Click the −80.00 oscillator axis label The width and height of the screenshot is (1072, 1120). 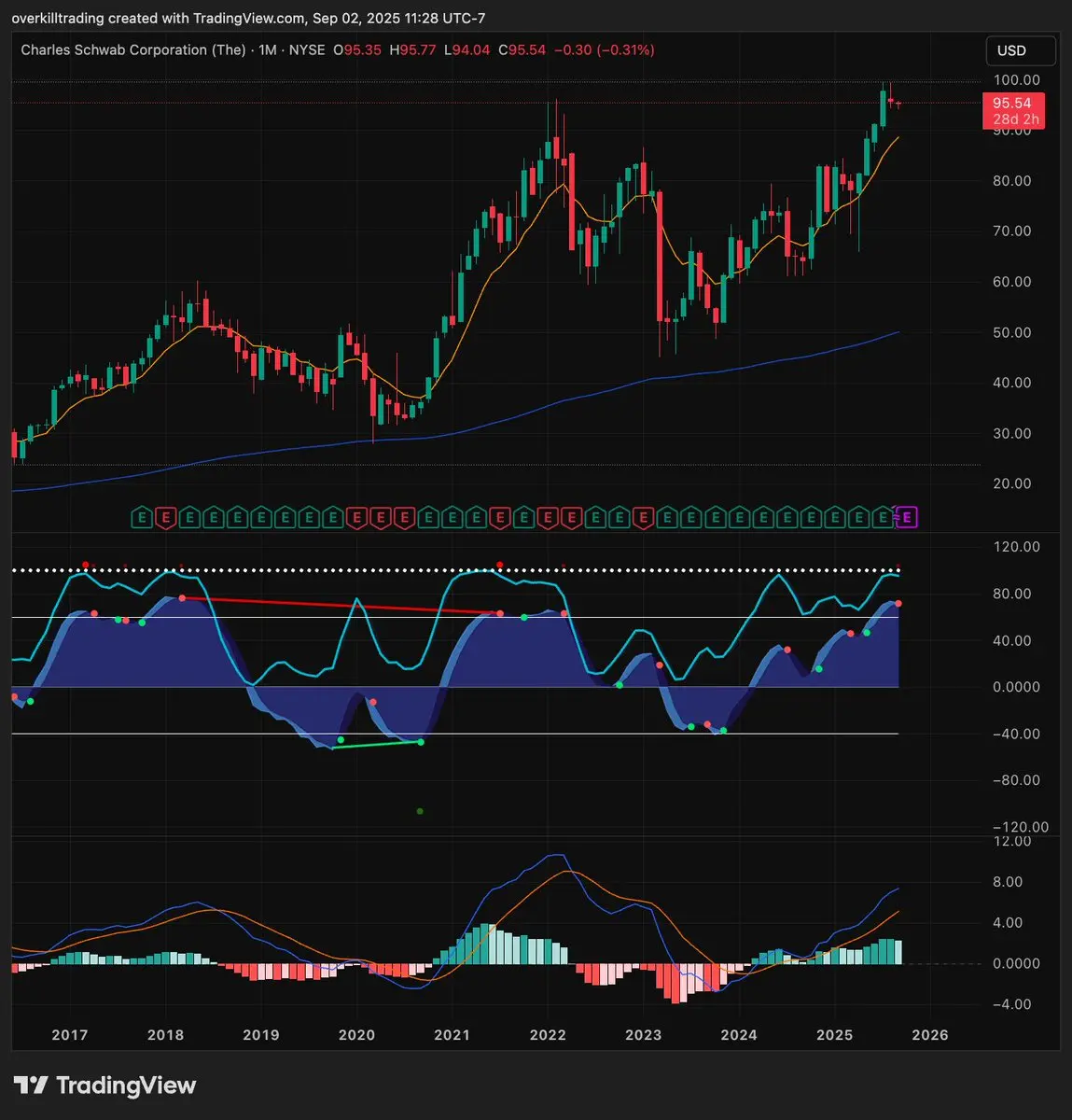(1016, 780)
